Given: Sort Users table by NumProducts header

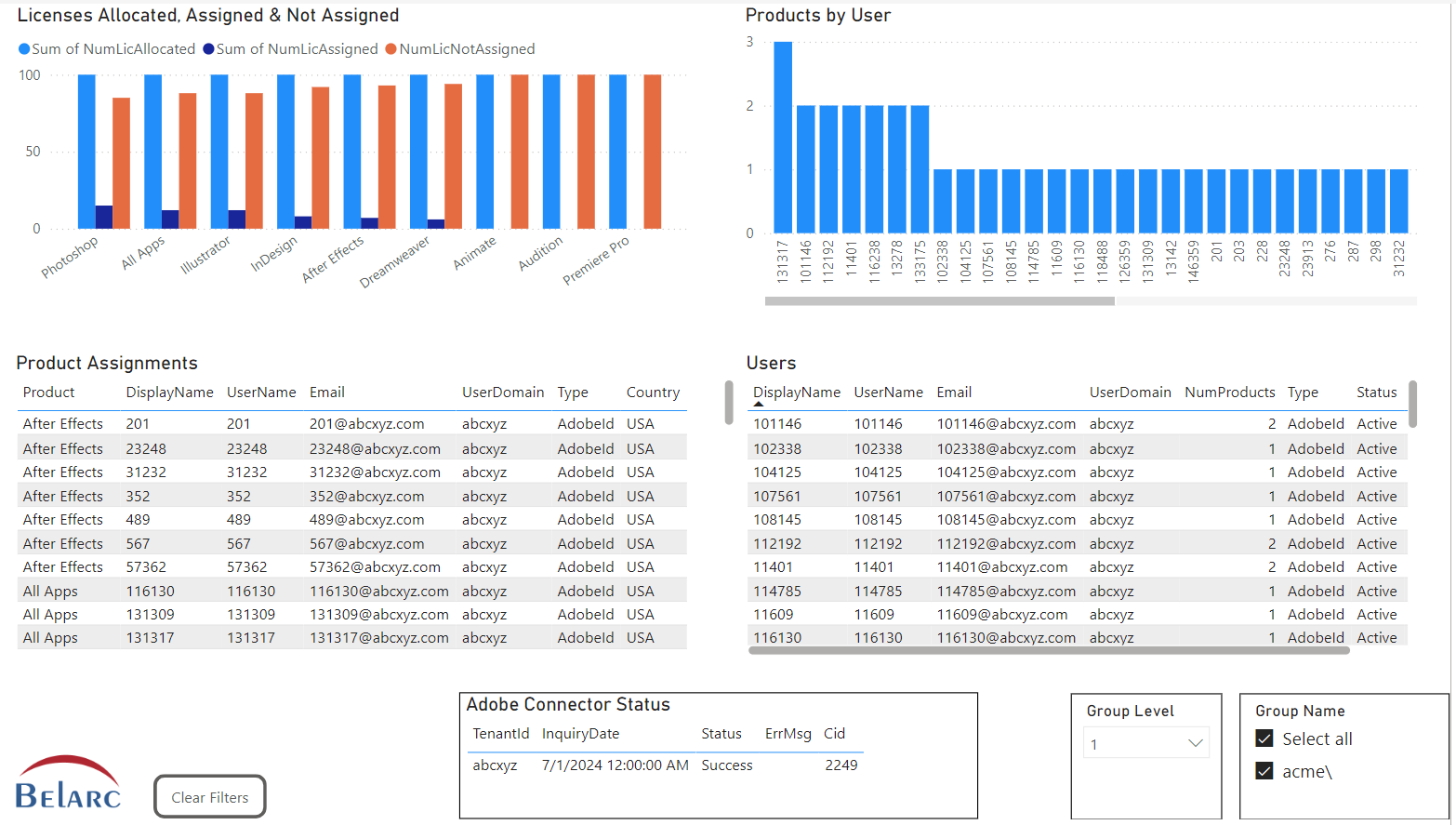Looking at the screenshot, I should pyautogui.click(x=1229, y=393).
